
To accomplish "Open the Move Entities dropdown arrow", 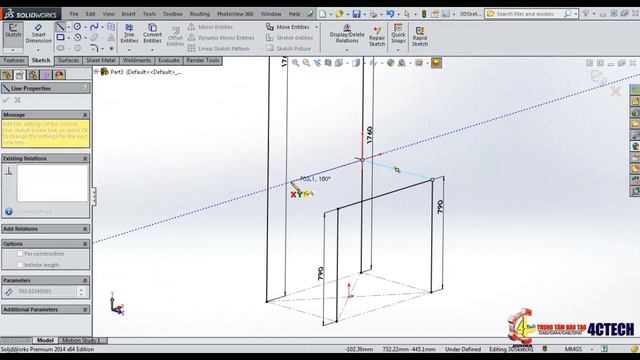I will point(316,27).
